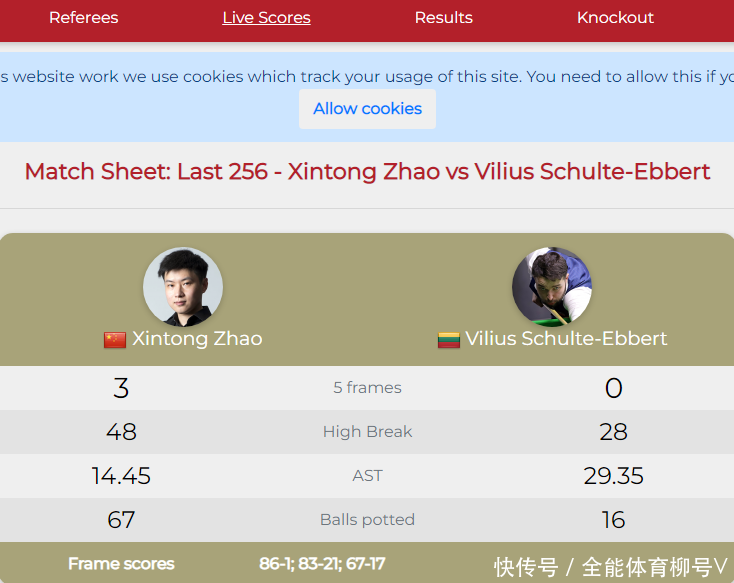The width and height of the screenshot is (734, 583).
Task: Select the High Break row label
Action: pyautogui.click(x=367, y=432)
